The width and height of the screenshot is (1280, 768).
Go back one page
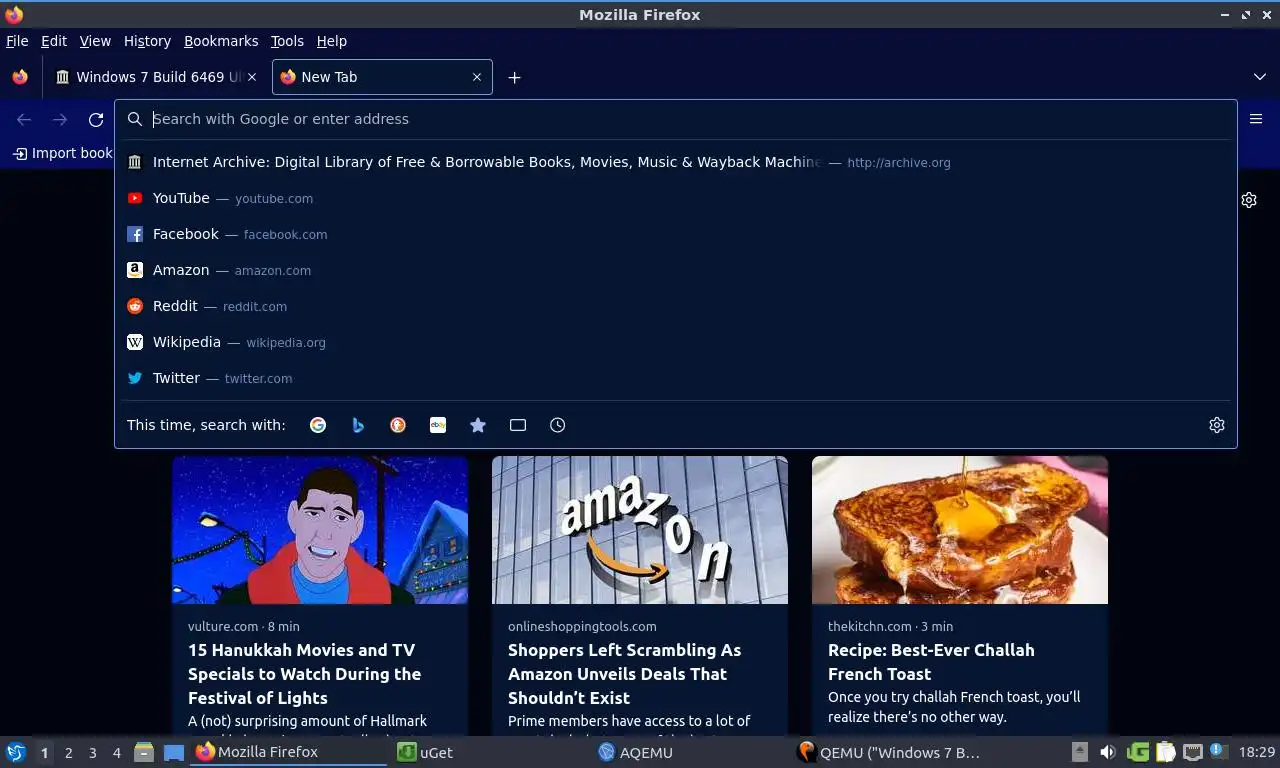pyautogui.click(x=24, y=119)
